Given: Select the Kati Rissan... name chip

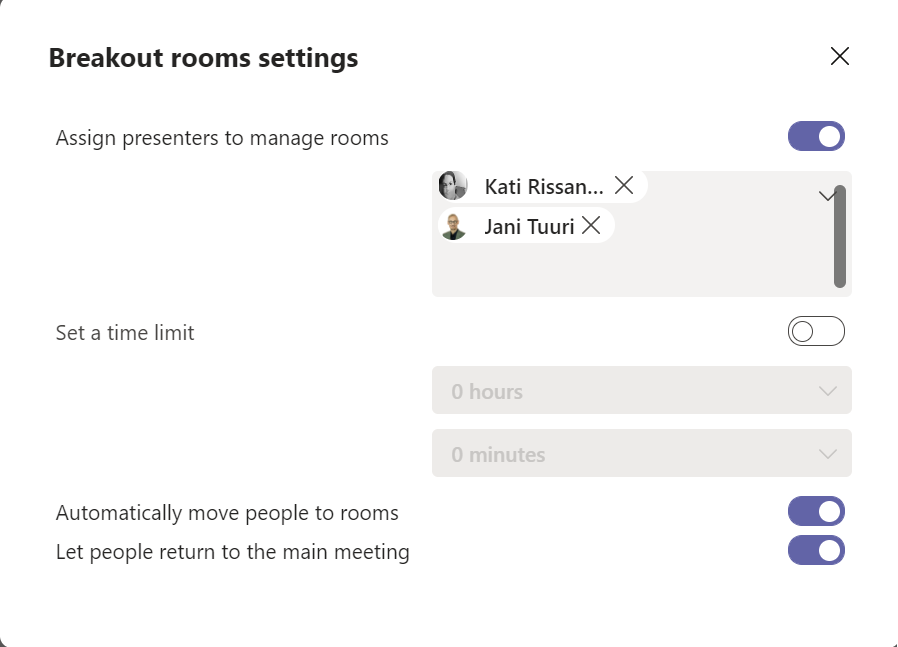Looking at the screenshot, I should pyautogui.click(x=543, y=186).
